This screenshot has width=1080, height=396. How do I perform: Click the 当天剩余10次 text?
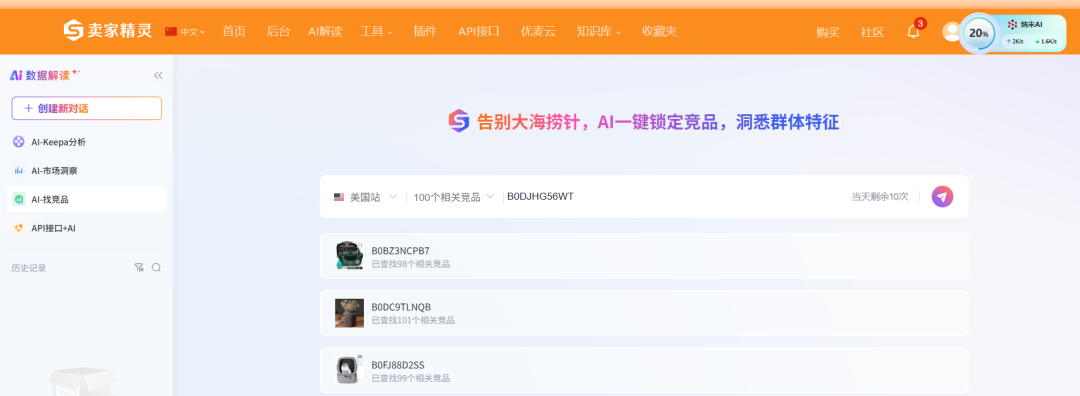coord(880,197)
